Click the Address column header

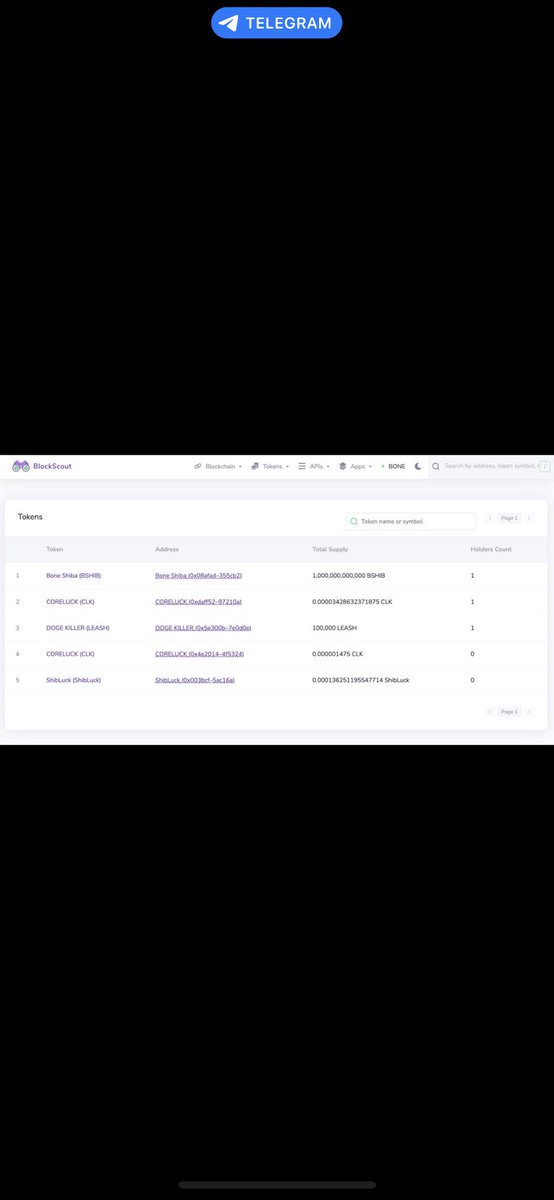pyautogui.click(x=166, y=549)
